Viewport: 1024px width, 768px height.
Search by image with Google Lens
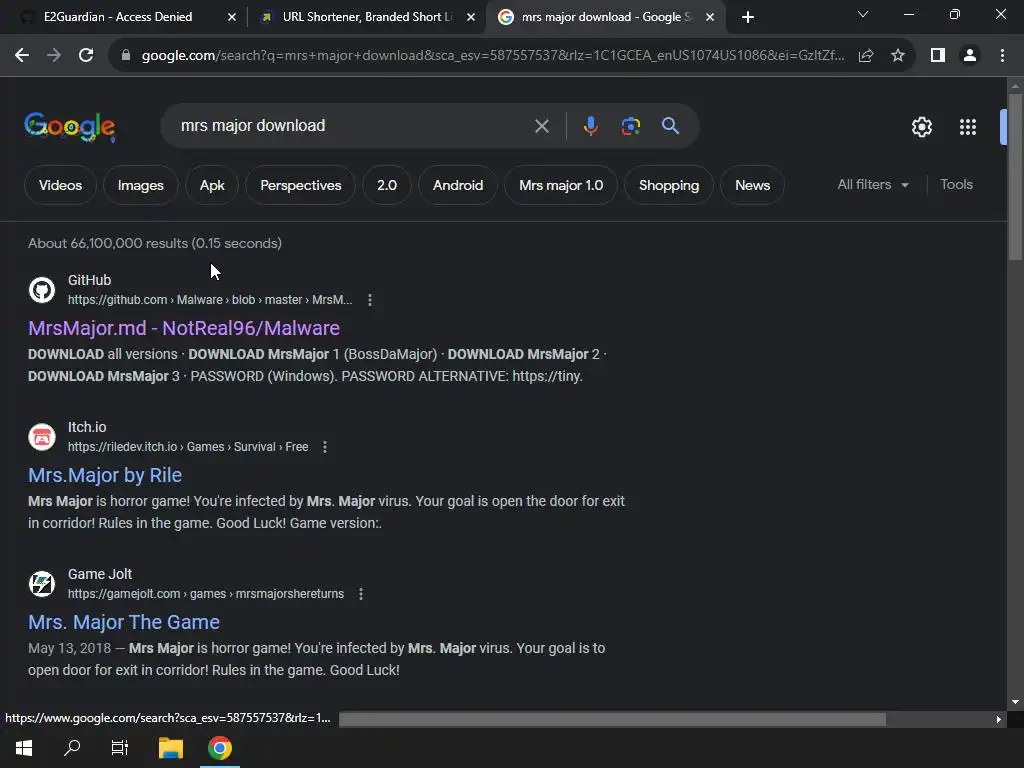click(631, 126)
